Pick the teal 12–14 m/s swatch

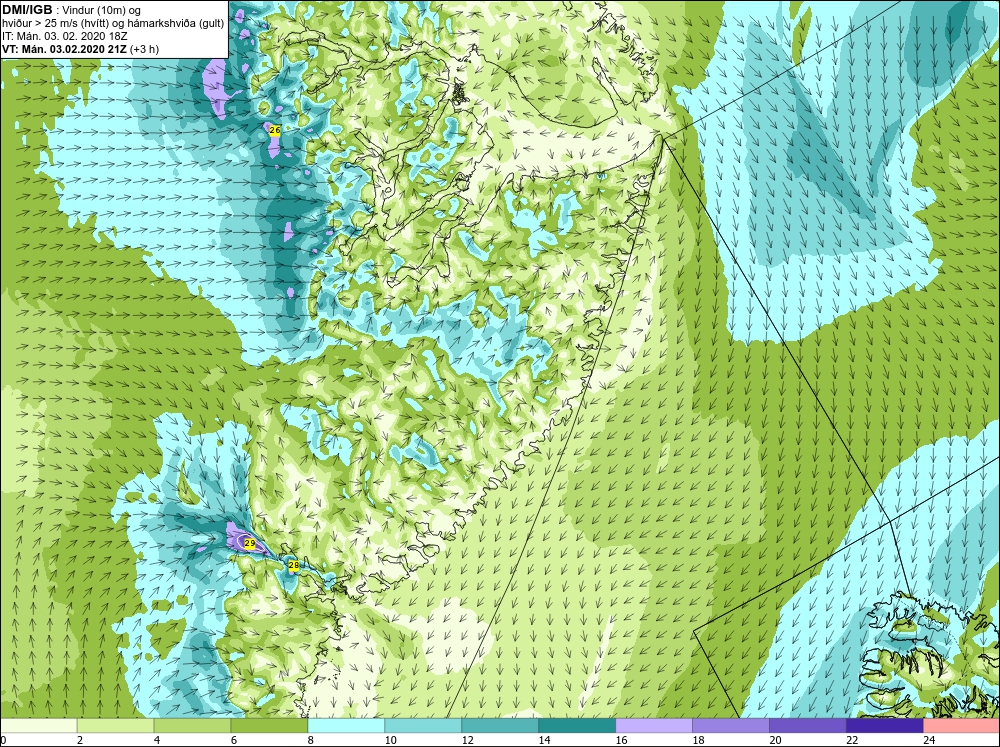(x=500, y=725)
